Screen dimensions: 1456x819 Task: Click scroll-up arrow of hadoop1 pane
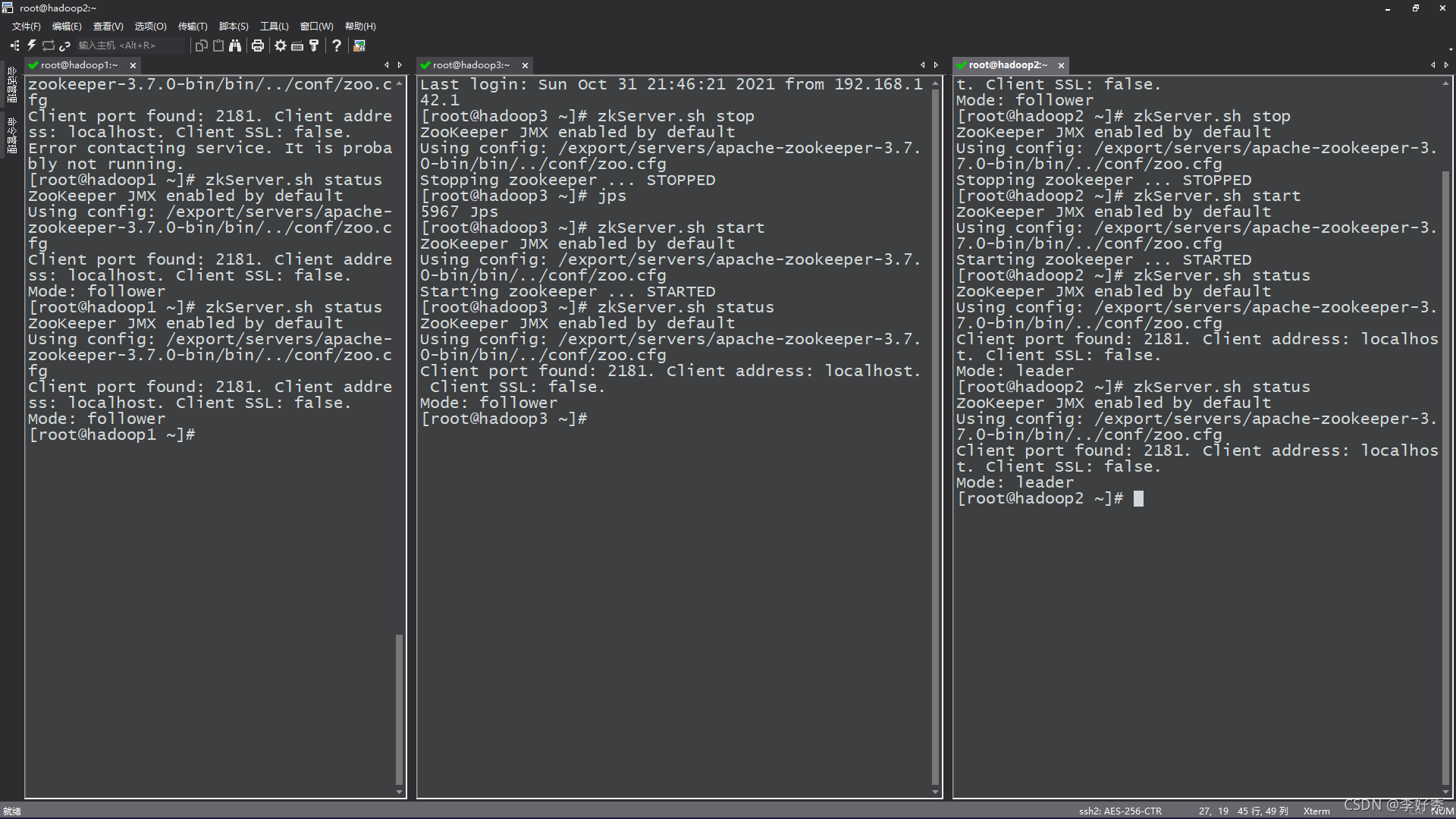[399, 82]
